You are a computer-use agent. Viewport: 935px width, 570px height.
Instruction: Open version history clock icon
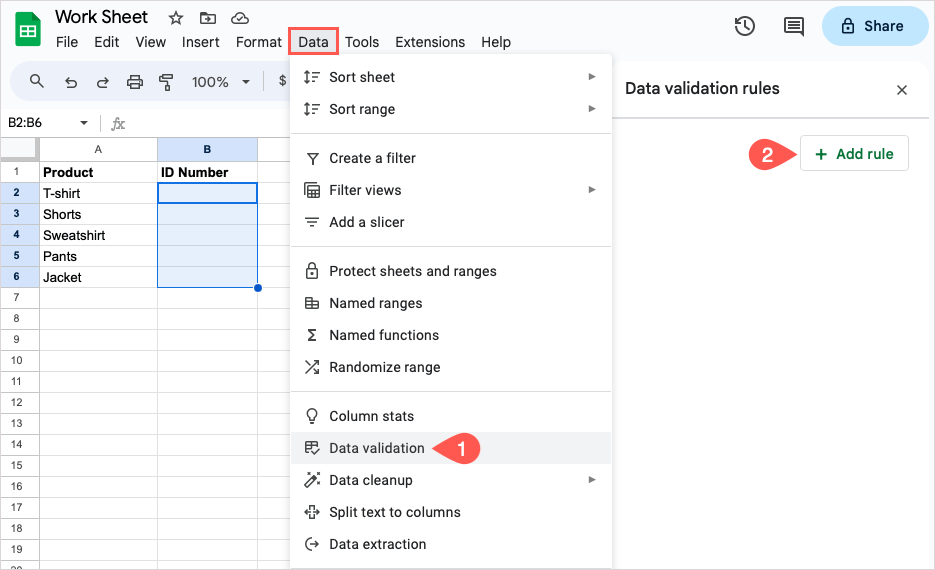(x=744, y=27)
